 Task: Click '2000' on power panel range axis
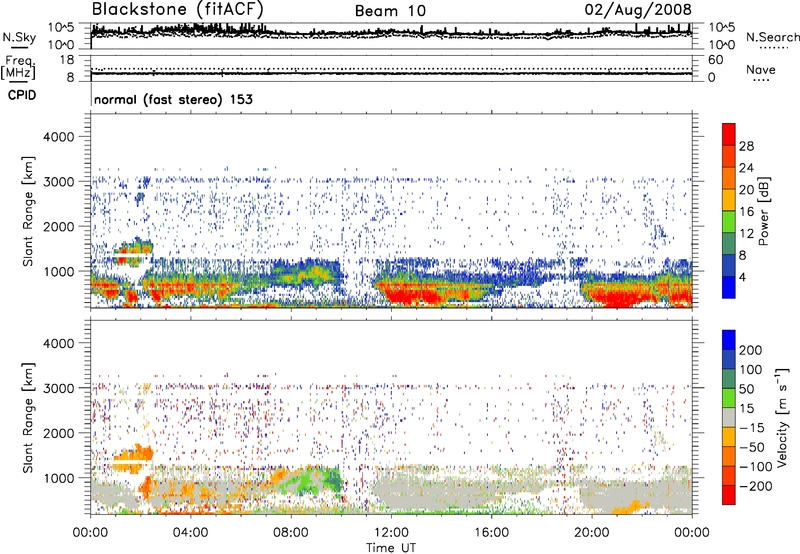(59, 226)
